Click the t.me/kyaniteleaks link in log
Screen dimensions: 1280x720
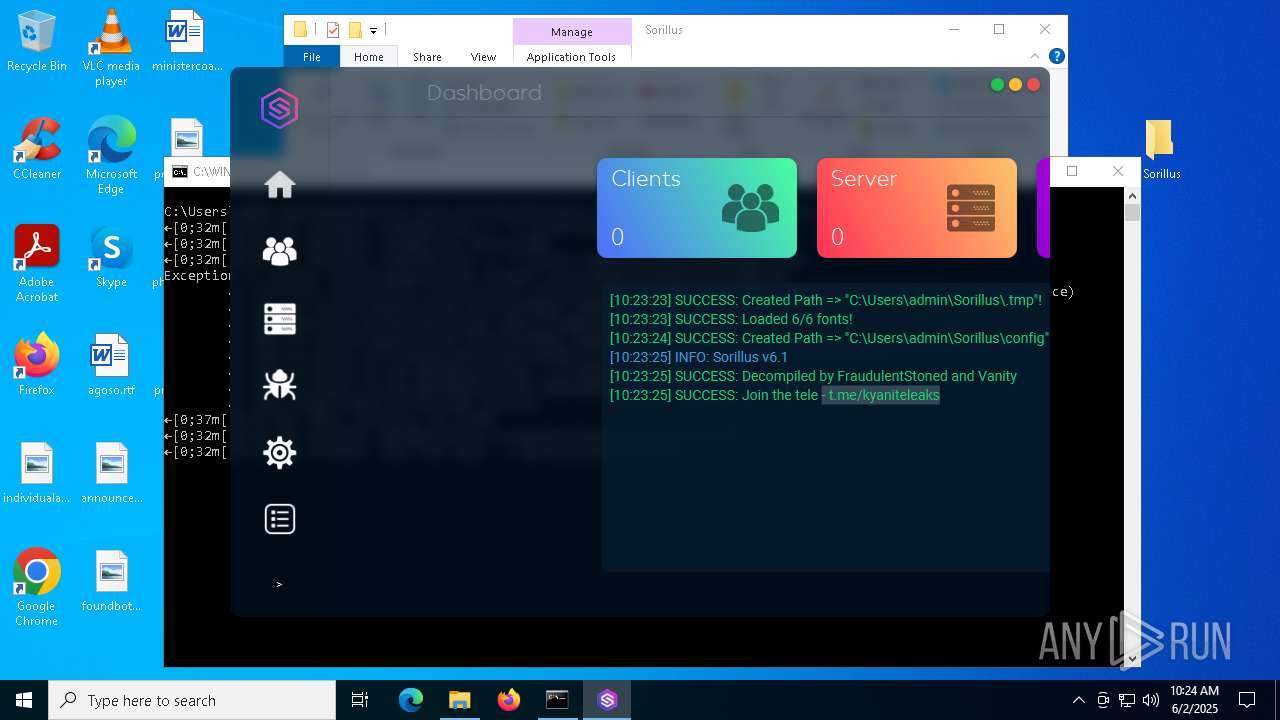884,395
